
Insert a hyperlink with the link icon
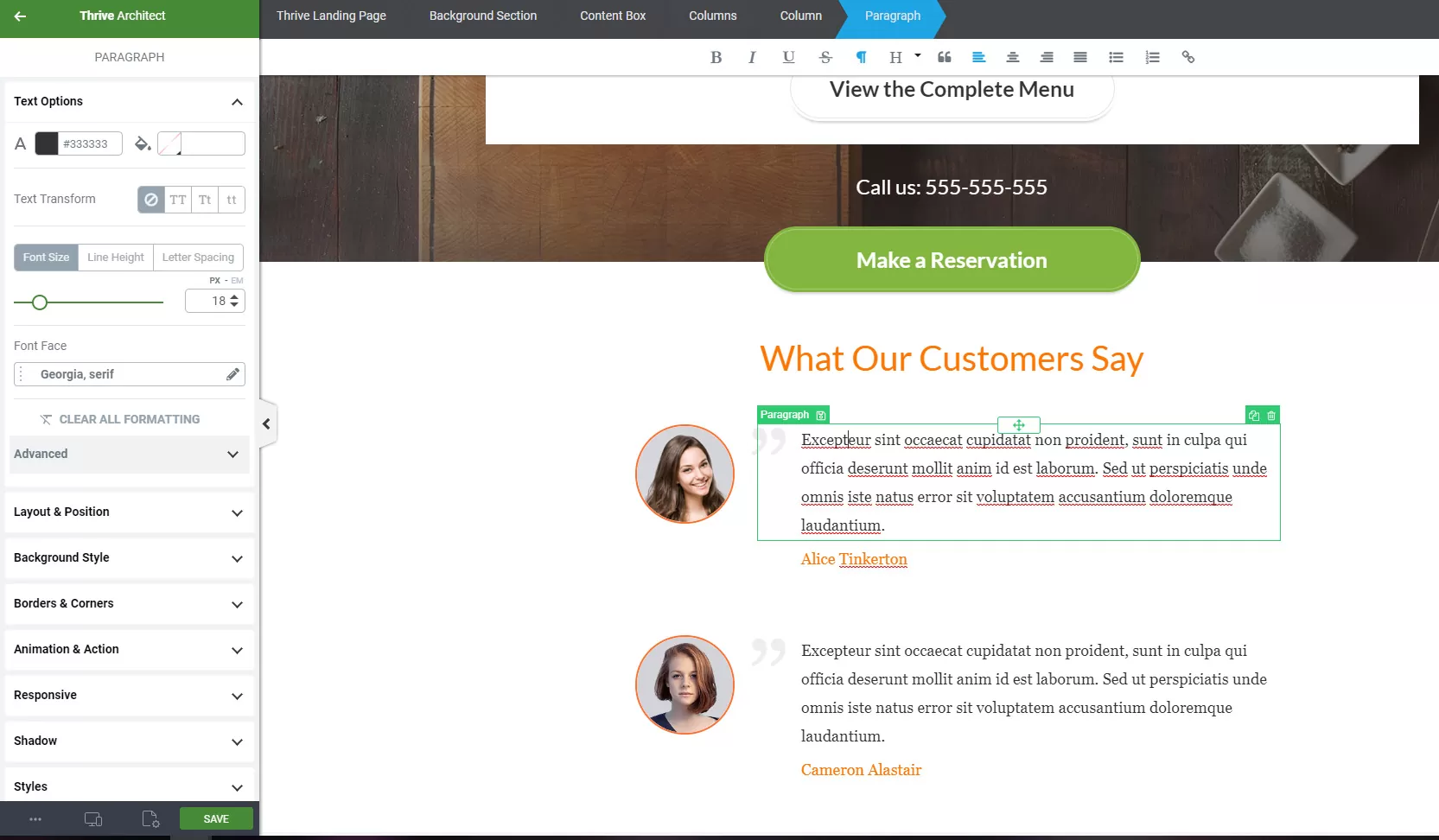[1188, 57]
